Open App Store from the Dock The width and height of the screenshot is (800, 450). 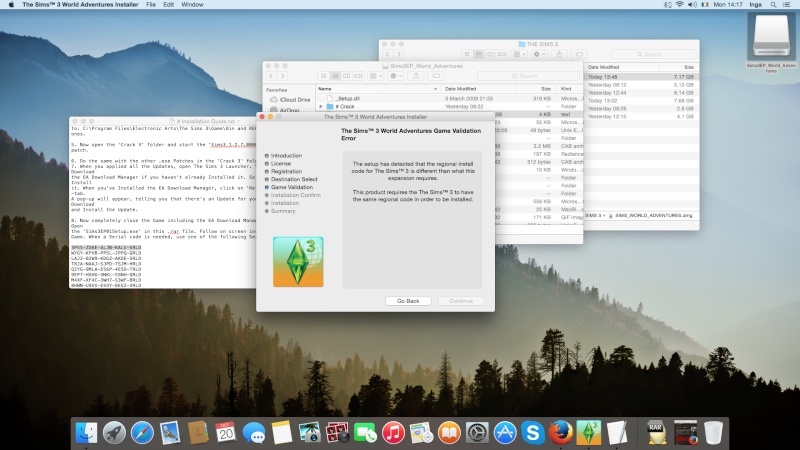tap(505, 433)
